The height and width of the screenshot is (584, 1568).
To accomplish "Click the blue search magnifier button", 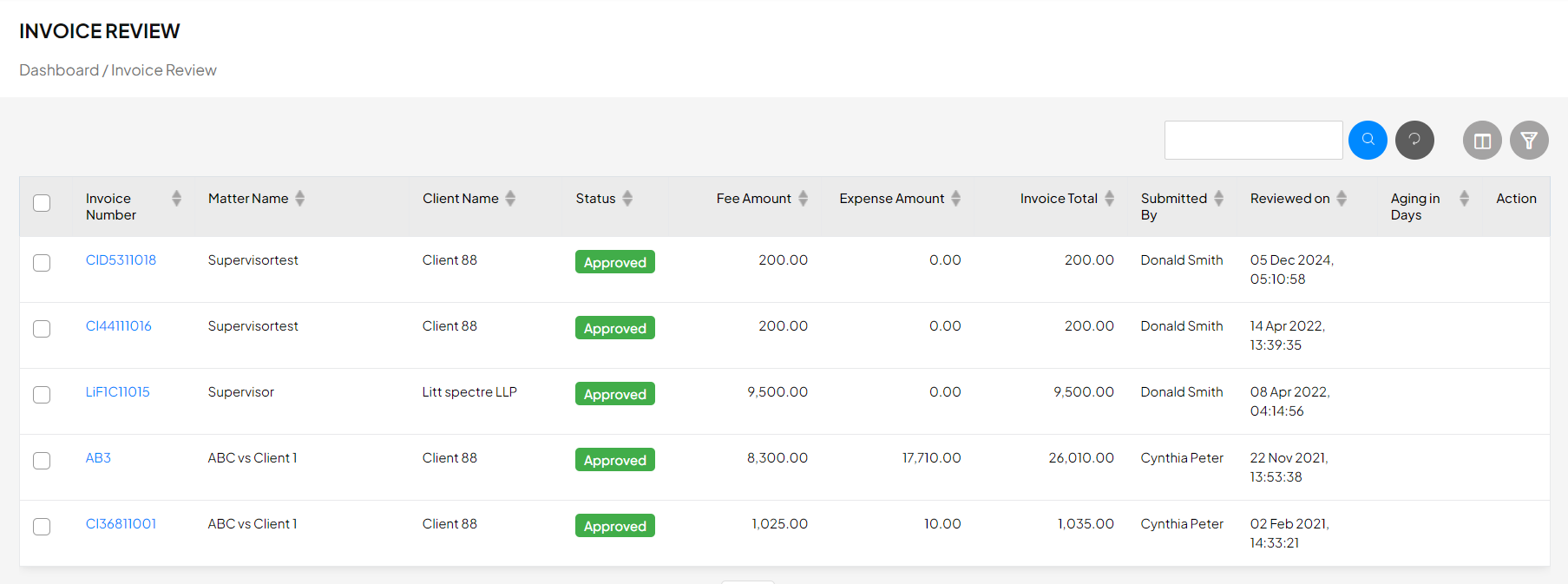I will click(x=1368, y=140).
